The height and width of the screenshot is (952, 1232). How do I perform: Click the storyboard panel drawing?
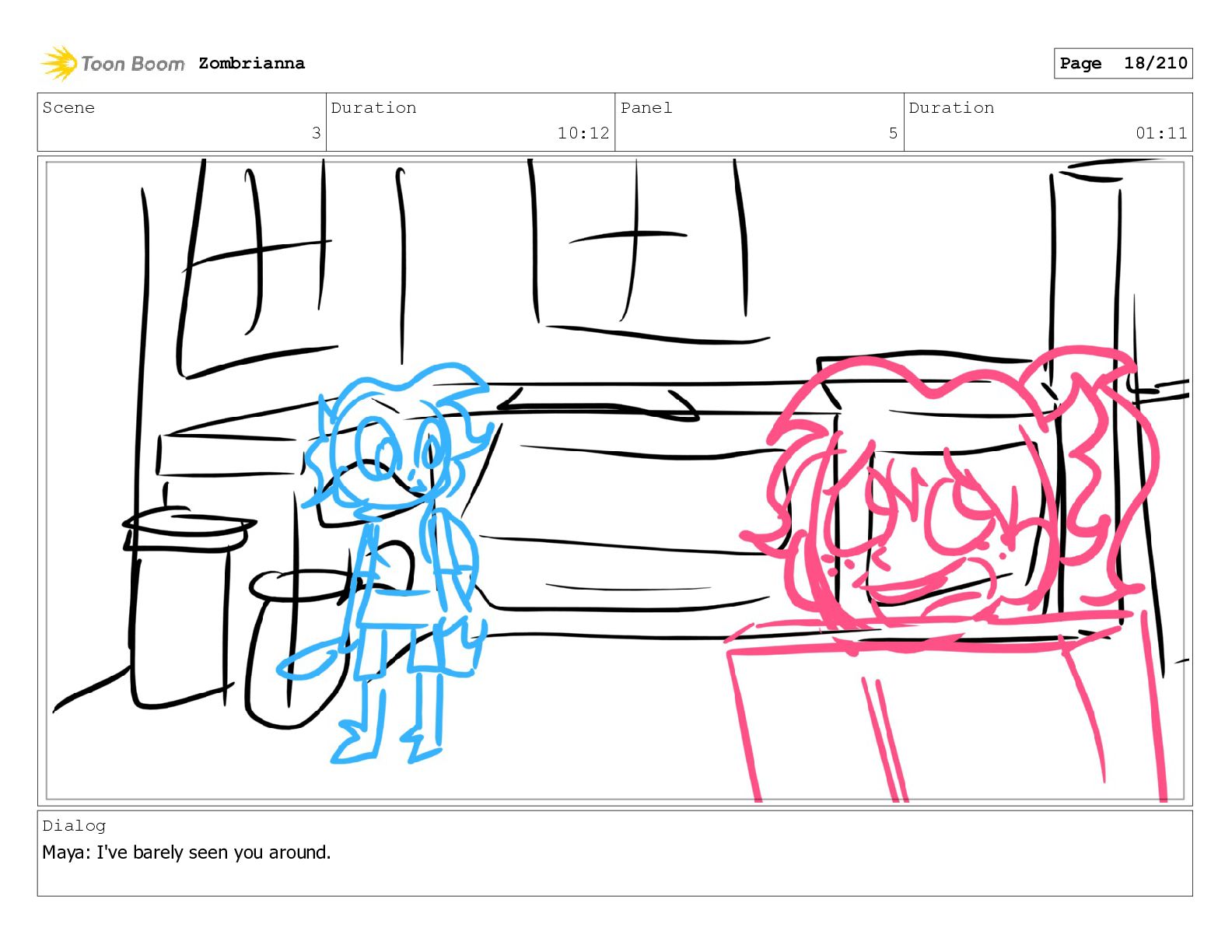tap(615, 481)
